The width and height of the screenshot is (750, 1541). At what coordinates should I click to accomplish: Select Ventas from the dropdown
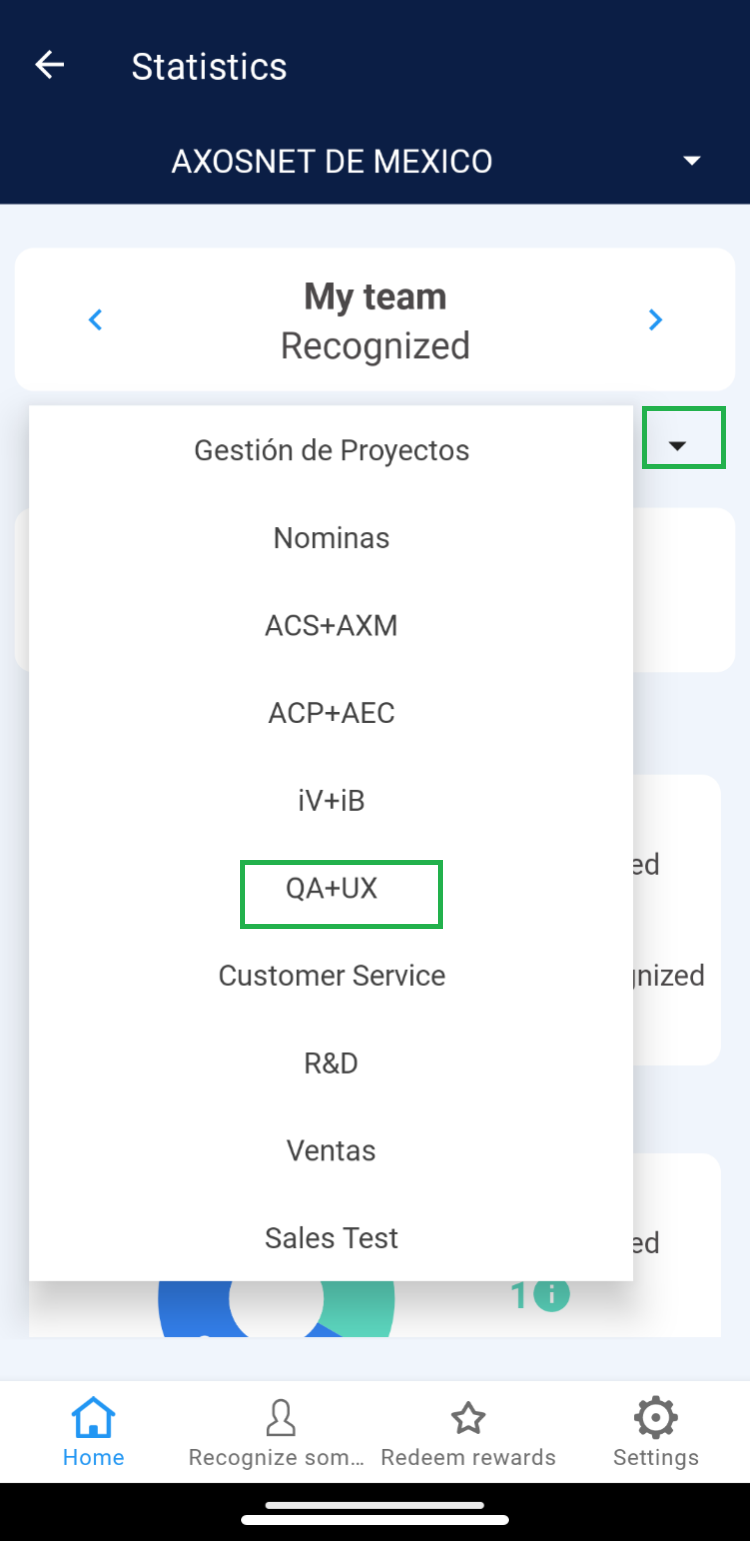[x=331, y=1151]
